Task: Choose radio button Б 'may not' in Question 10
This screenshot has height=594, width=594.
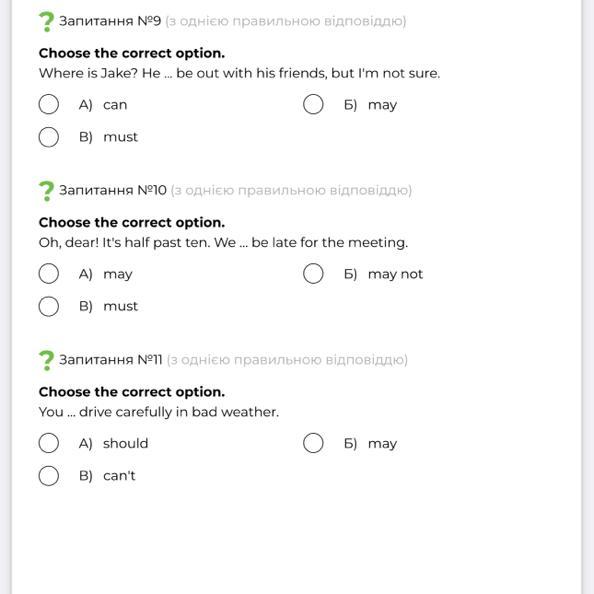Action: (313, 274)
